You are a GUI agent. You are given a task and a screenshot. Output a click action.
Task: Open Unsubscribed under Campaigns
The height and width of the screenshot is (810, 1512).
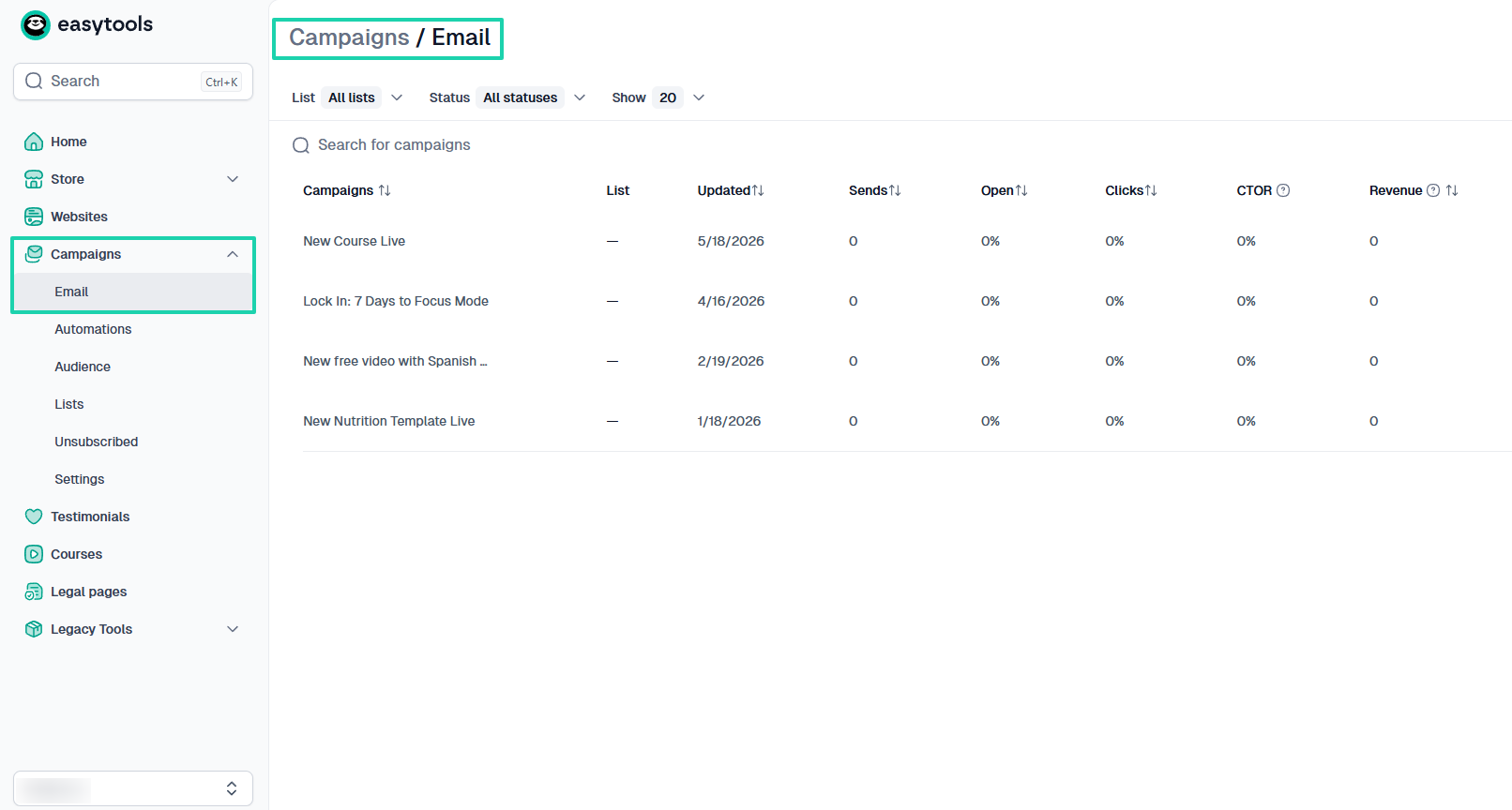(x=97, y=442)
